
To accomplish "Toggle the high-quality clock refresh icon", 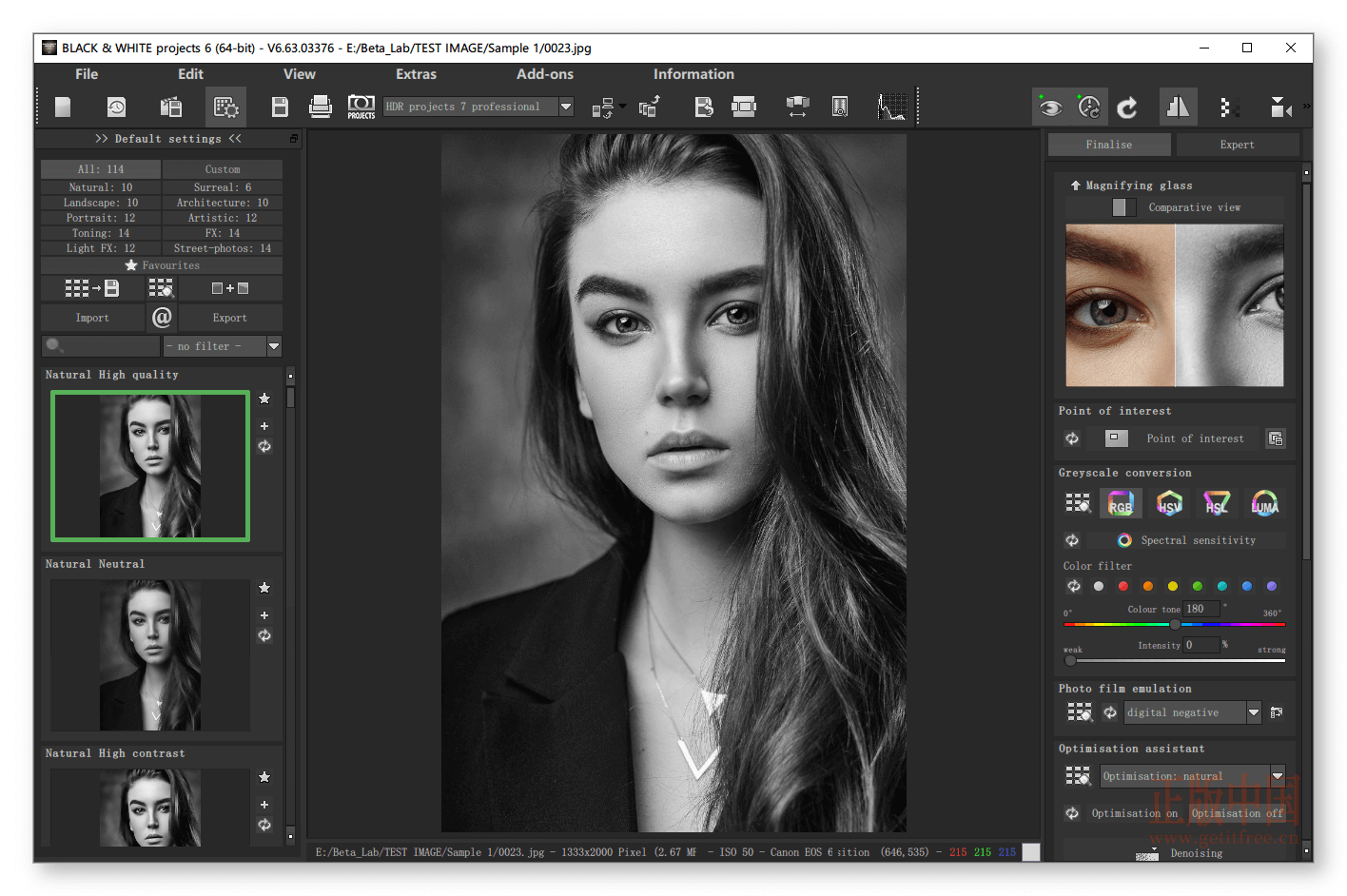I will [1089, 107].
